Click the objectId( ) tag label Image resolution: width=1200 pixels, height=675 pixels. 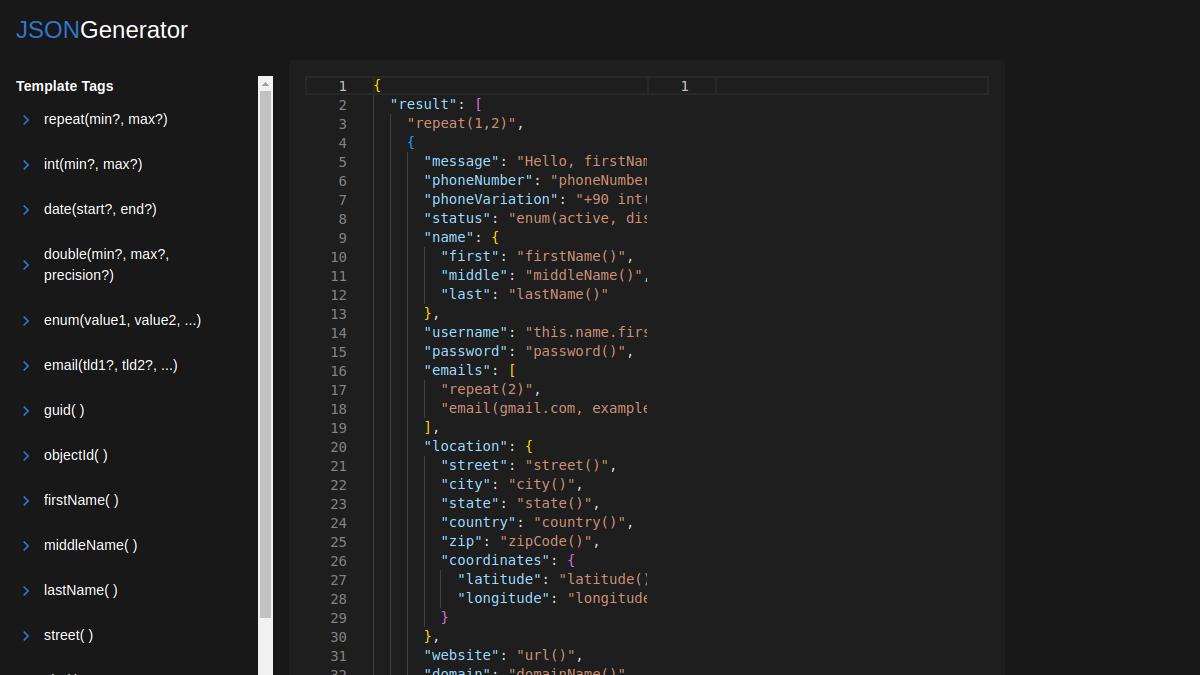[x=76, y=455]
